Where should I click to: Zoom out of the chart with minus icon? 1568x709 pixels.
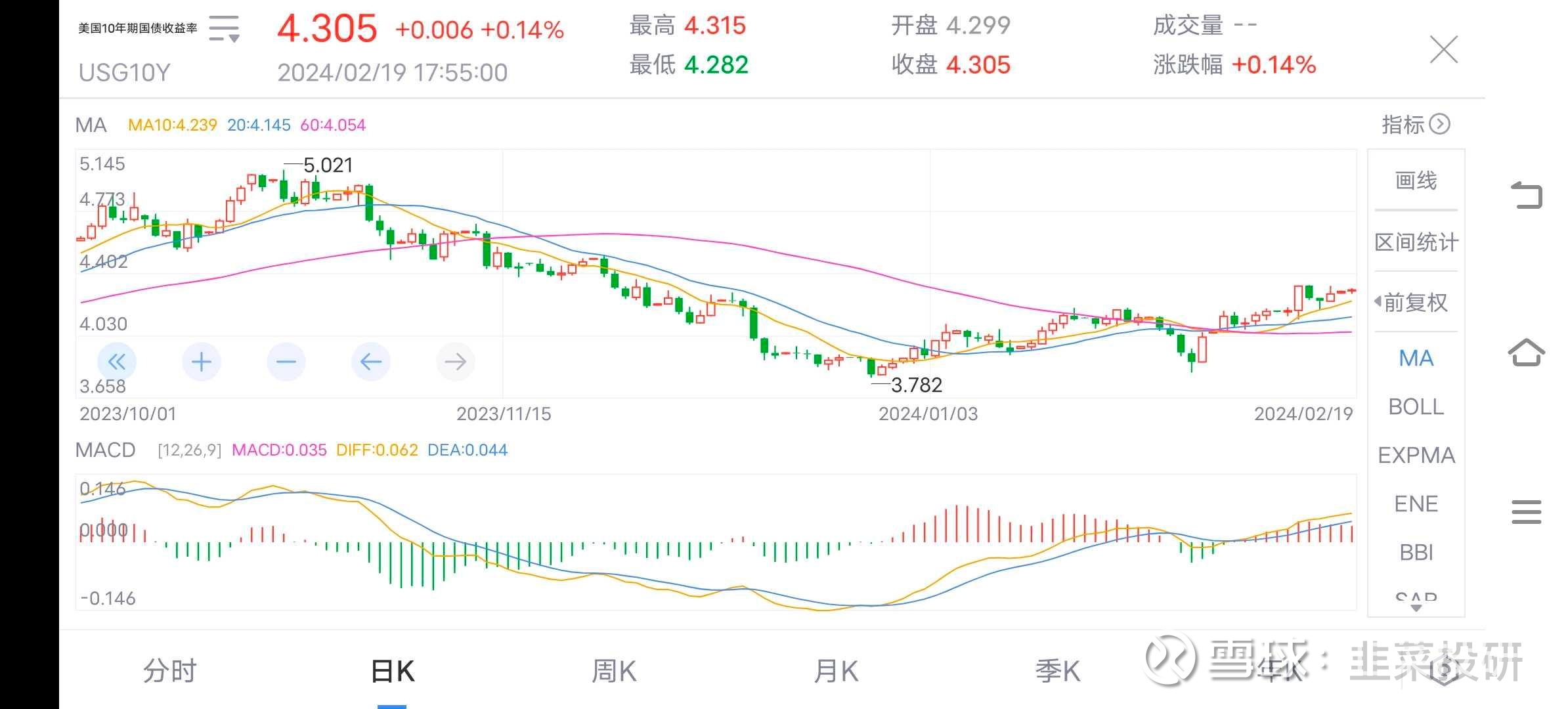click(286, 361)
